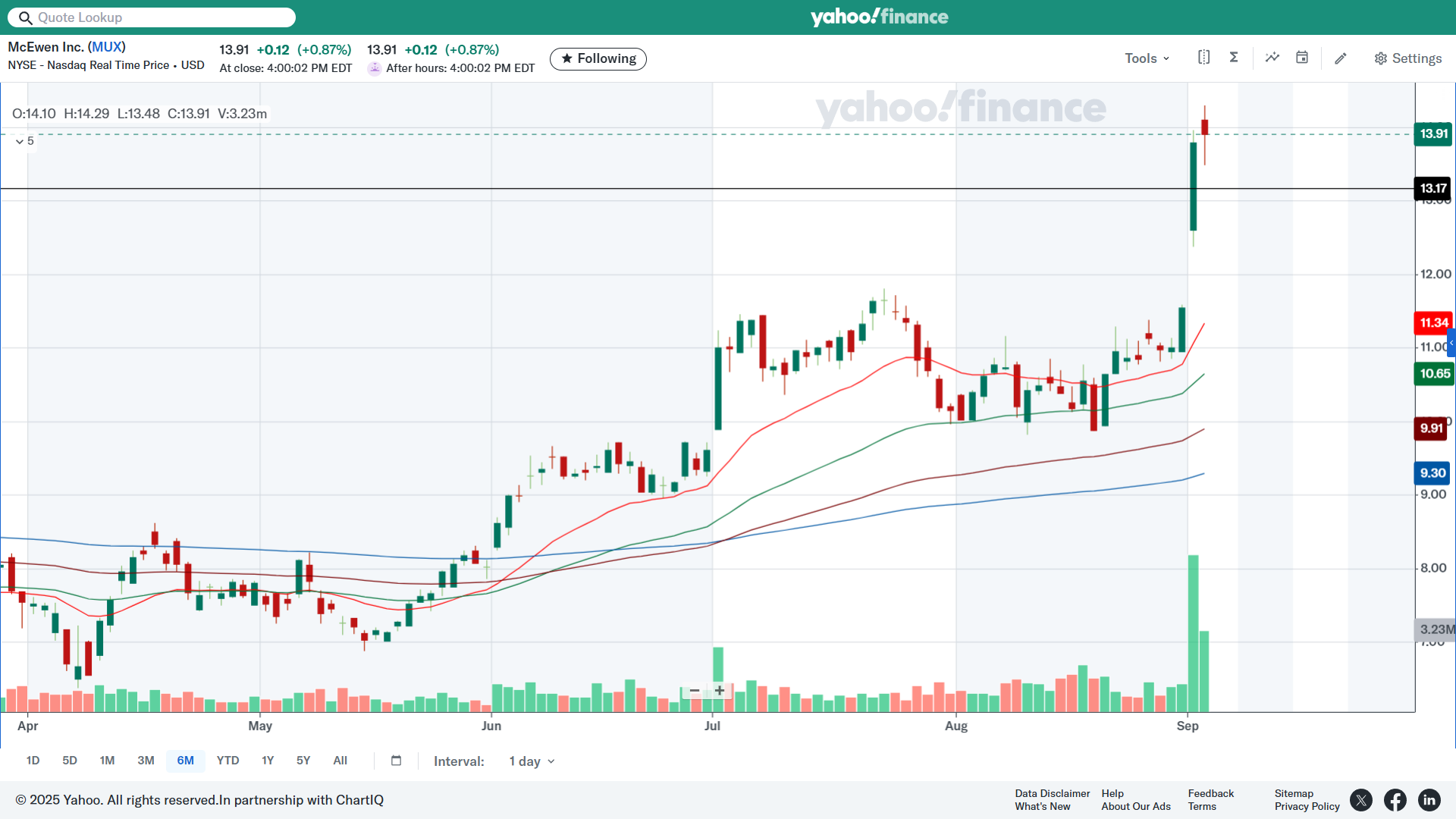Select the 1Y range option
This screenshot has width=1456, height=819.
pos(268,761)
